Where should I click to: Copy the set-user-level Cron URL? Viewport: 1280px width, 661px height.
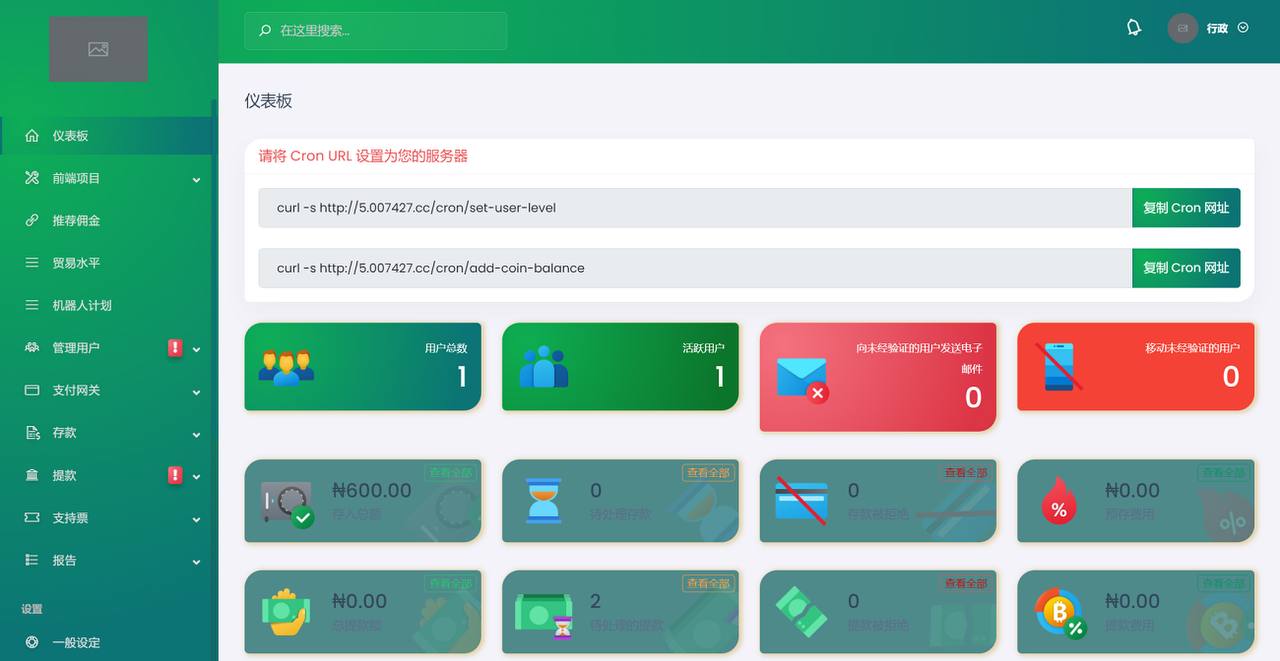click(x=1185, y=208)
